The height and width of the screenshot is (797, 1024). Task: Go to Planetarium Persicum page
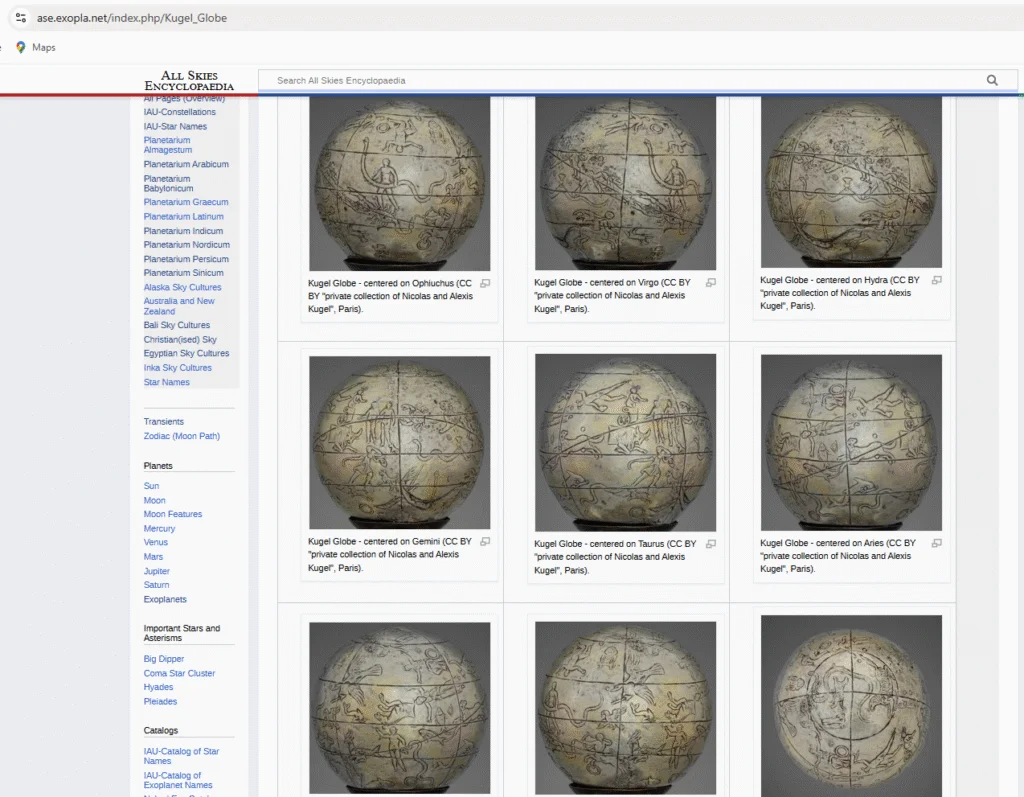(186, 259)
